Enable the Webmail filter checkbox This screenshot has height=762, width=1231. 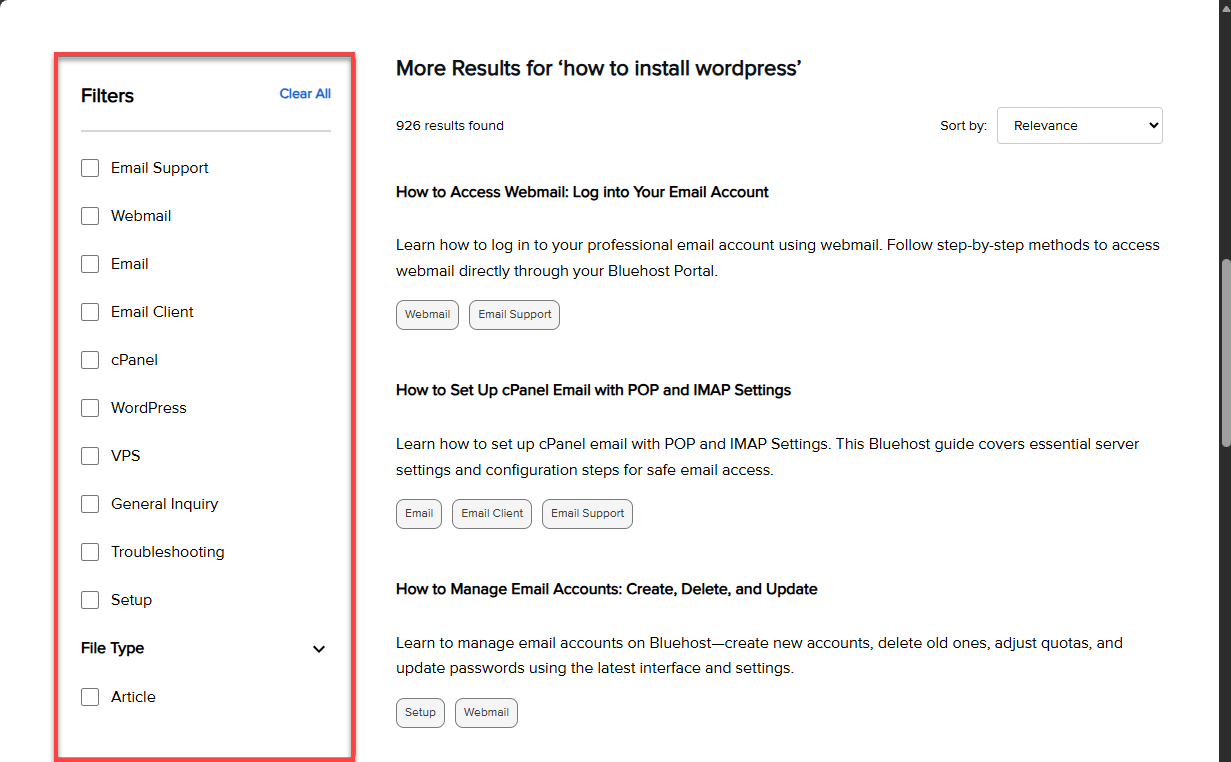(x=90, y=216)
